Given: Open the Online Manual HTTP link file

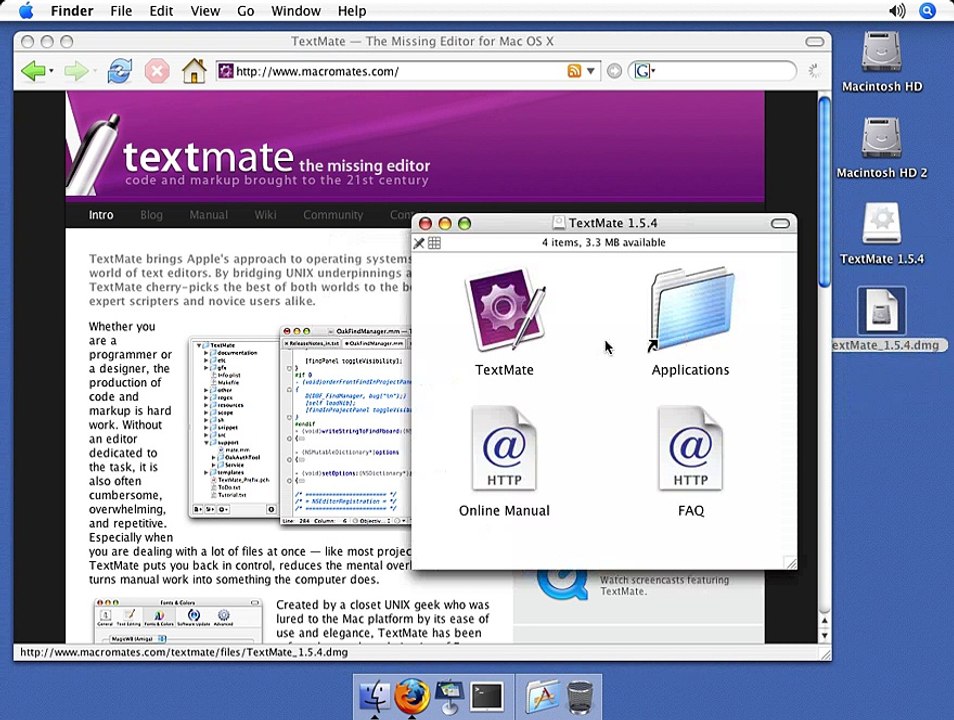Looking at the screenshot, I should click(504, 449).
